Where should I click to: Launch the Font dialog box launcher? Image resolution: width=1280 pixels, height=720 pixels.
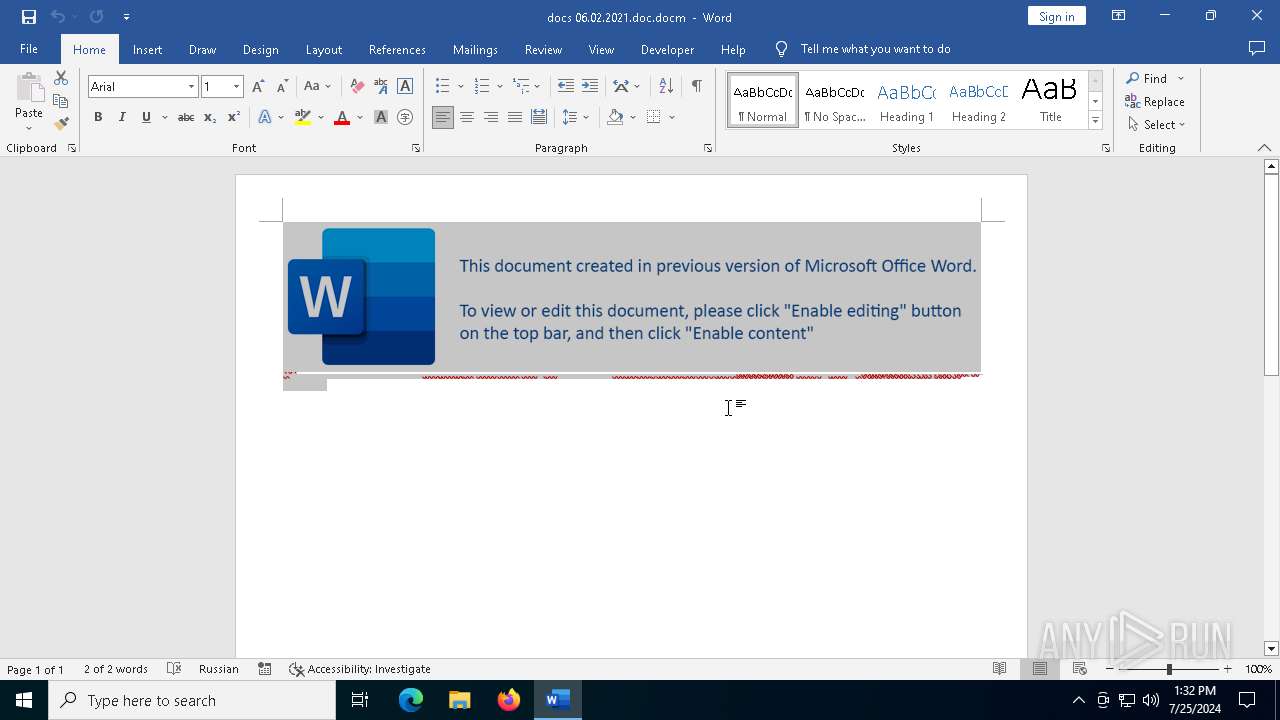[416, 148]
